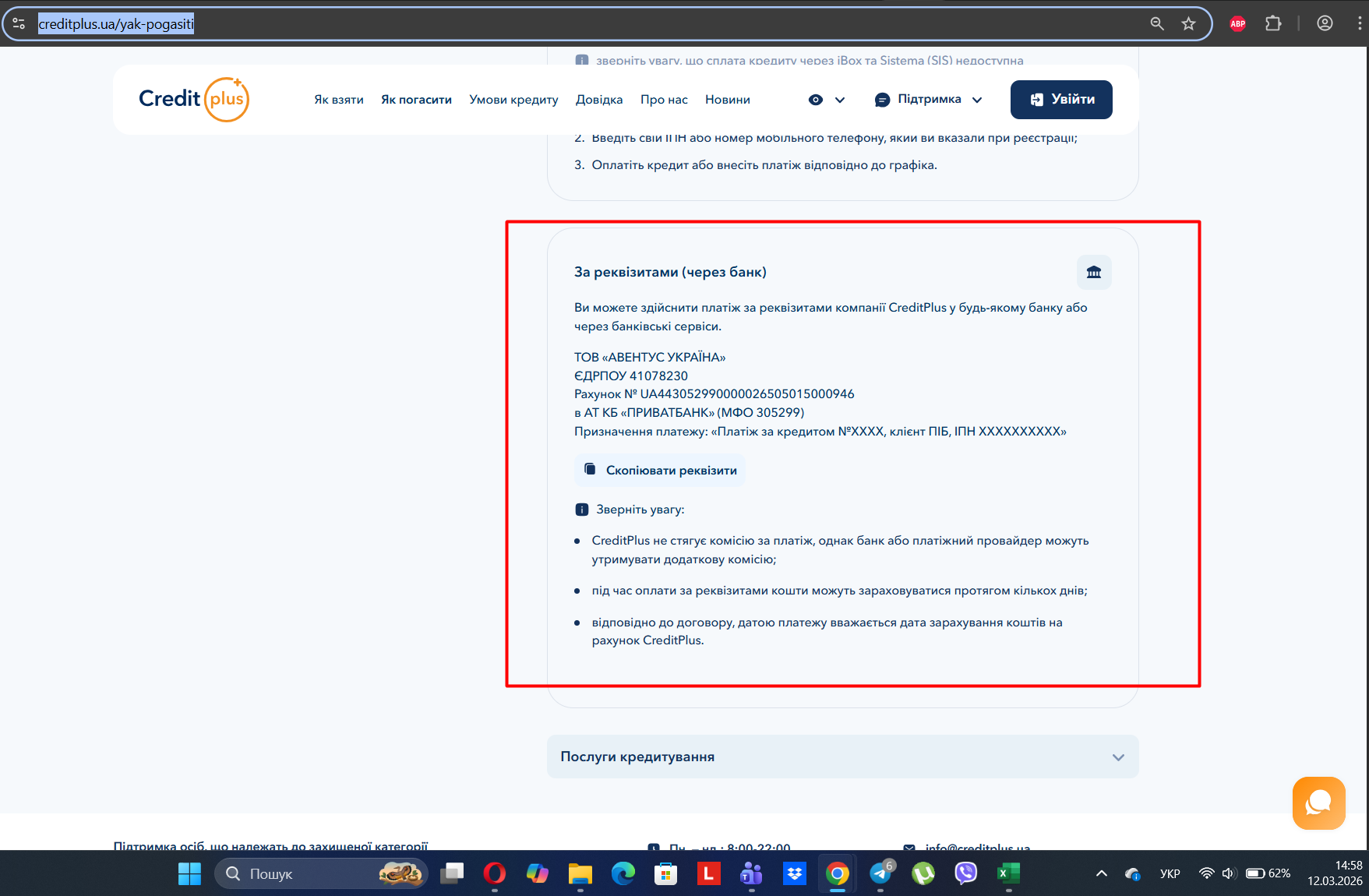Open the Підтримка support dropdown
Viewport: 1369px width, 896px height.
click(x=929, y=100)
